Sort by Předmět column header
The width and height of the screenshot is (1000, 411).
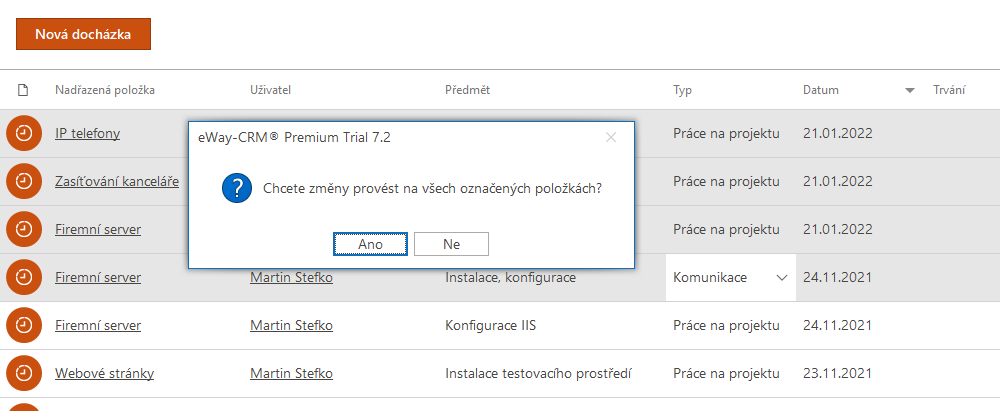tap(467, 90)
